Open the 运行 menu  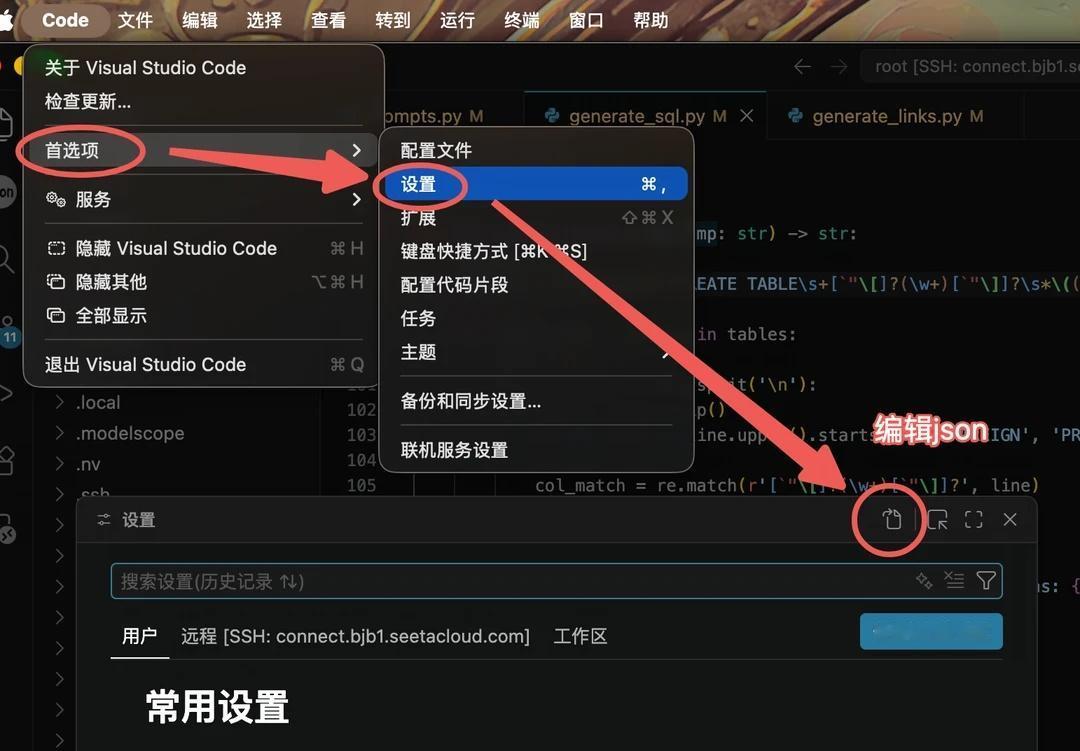click(457, 20)
